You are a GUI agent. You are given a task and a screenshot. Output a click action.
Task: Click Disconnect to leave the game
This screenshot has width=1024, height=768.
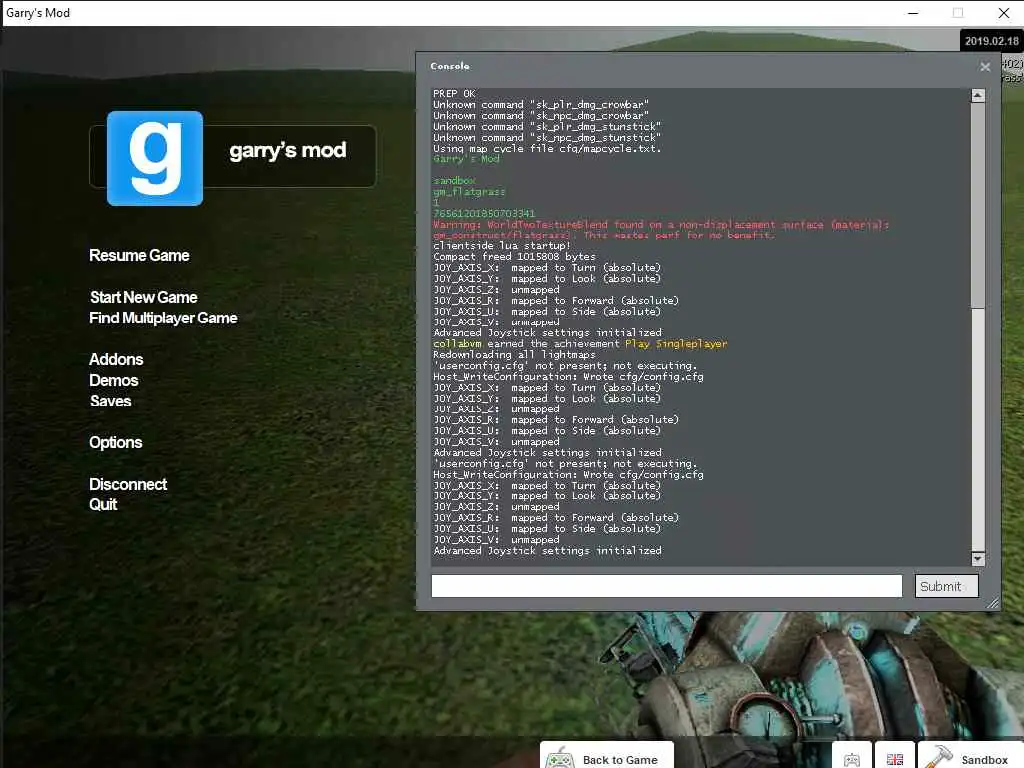[128, 485]
